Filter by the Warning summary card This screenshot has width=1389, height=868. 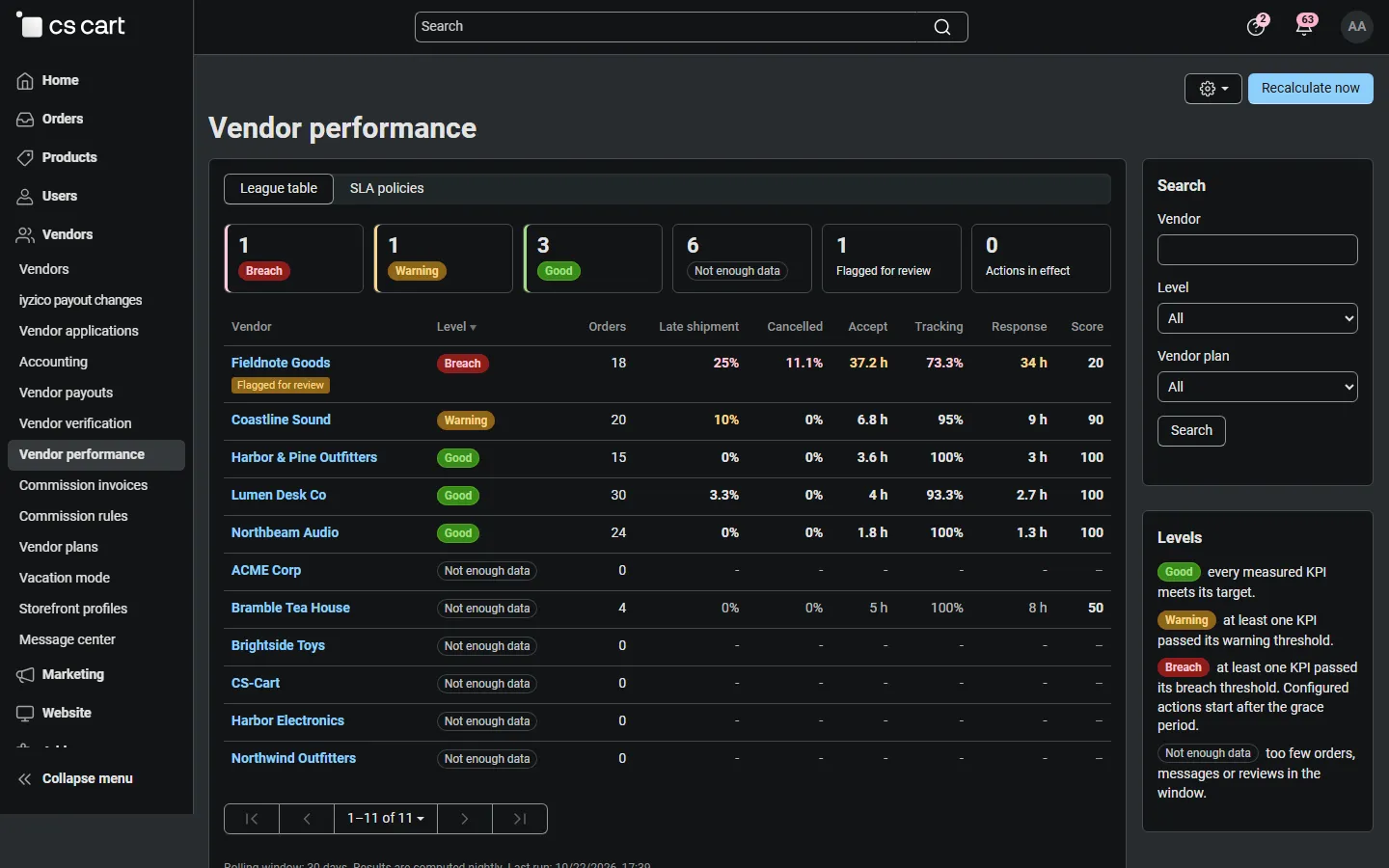click(444, 258)
